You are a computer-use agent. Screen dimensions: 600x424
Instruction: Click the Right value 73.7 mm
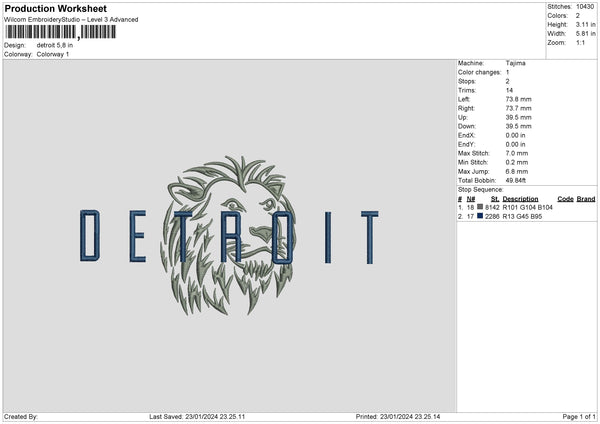tap(518, 108)
